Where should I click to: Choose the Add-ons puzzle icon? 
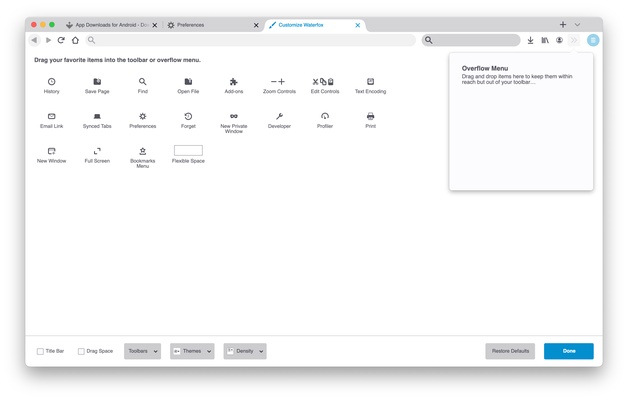(233, 82)
